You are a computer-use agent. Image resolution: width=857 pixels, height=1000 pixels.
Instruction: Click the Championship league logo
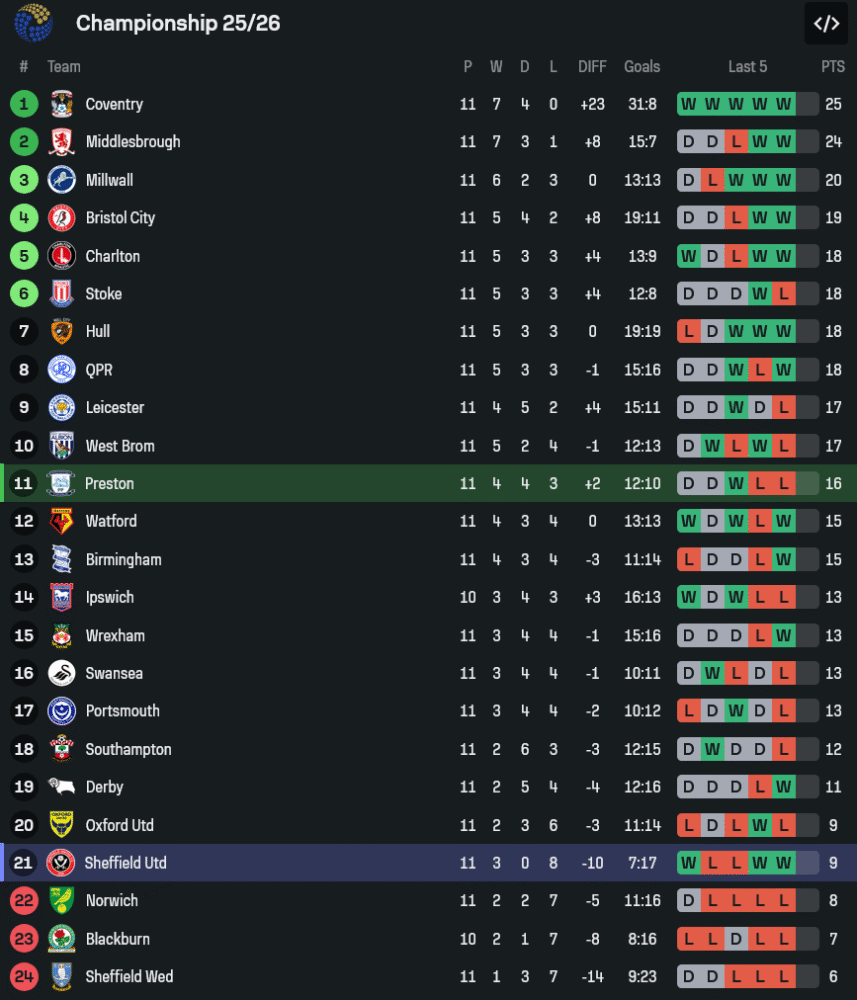pyautogui.click(x=33, y=23)
